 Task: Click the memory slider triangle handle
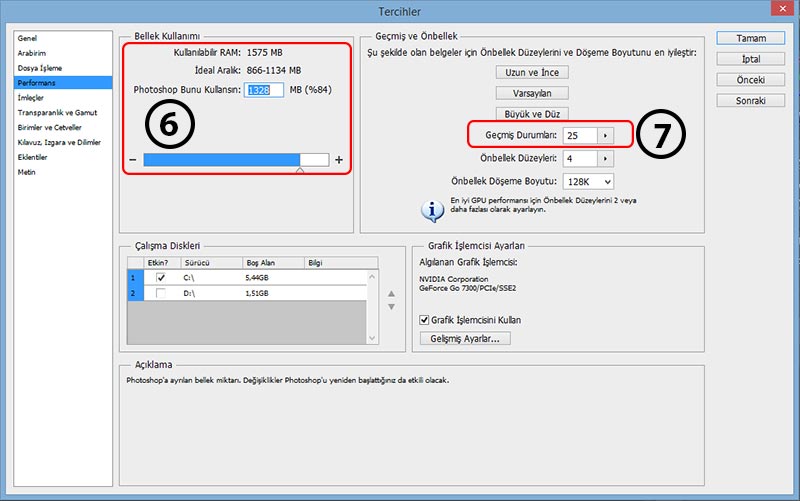pyautogui.click(x=300, y=170)
